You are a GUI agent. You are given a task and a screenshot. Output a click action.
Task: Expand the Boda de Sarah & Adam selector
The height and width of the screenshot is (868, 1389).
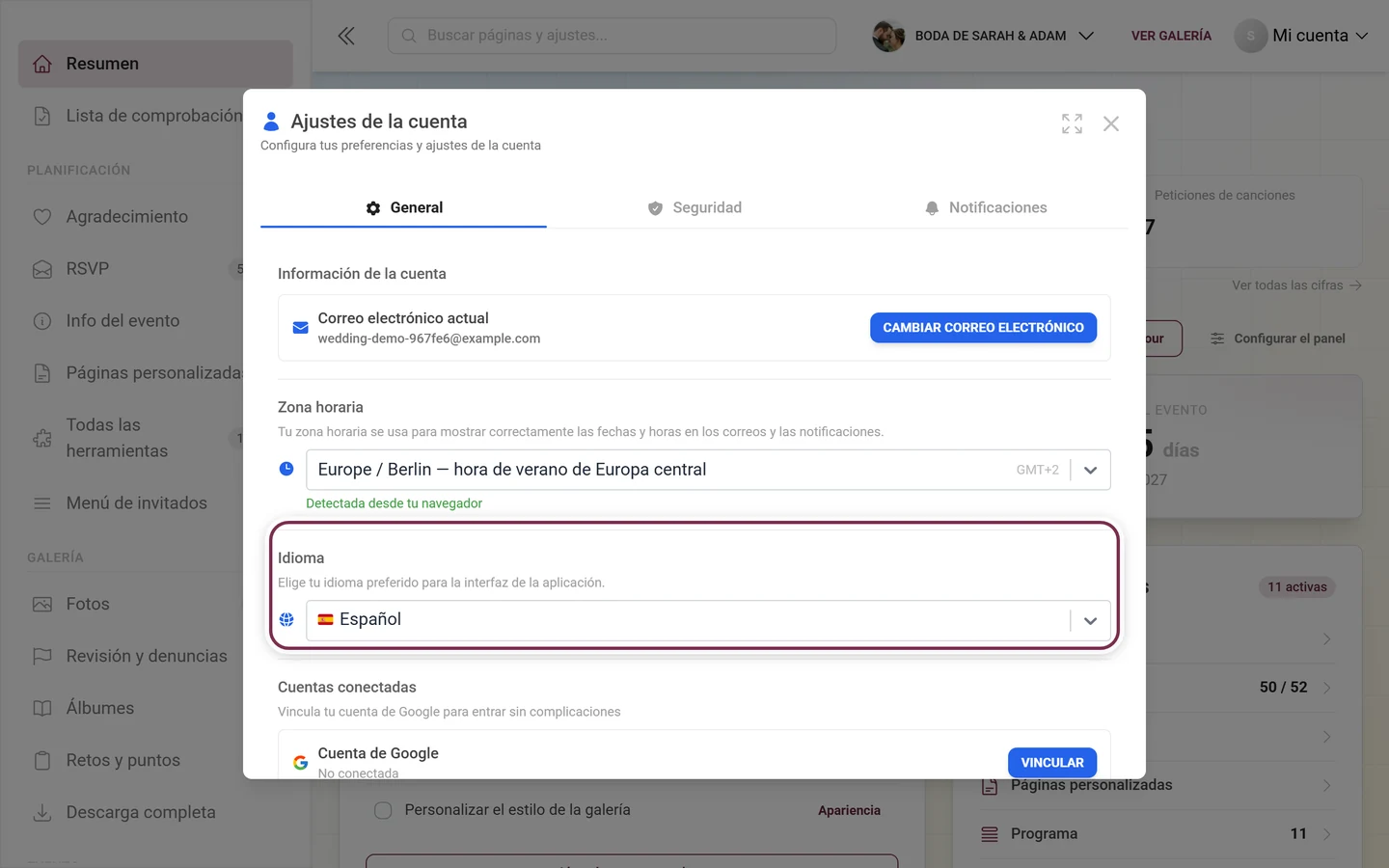(983, 36)
